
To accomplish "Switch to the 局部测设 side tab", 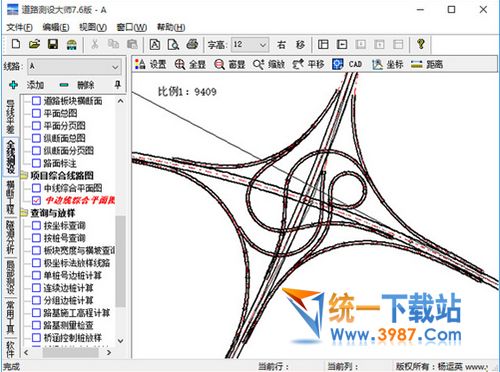I will [10, 278].
